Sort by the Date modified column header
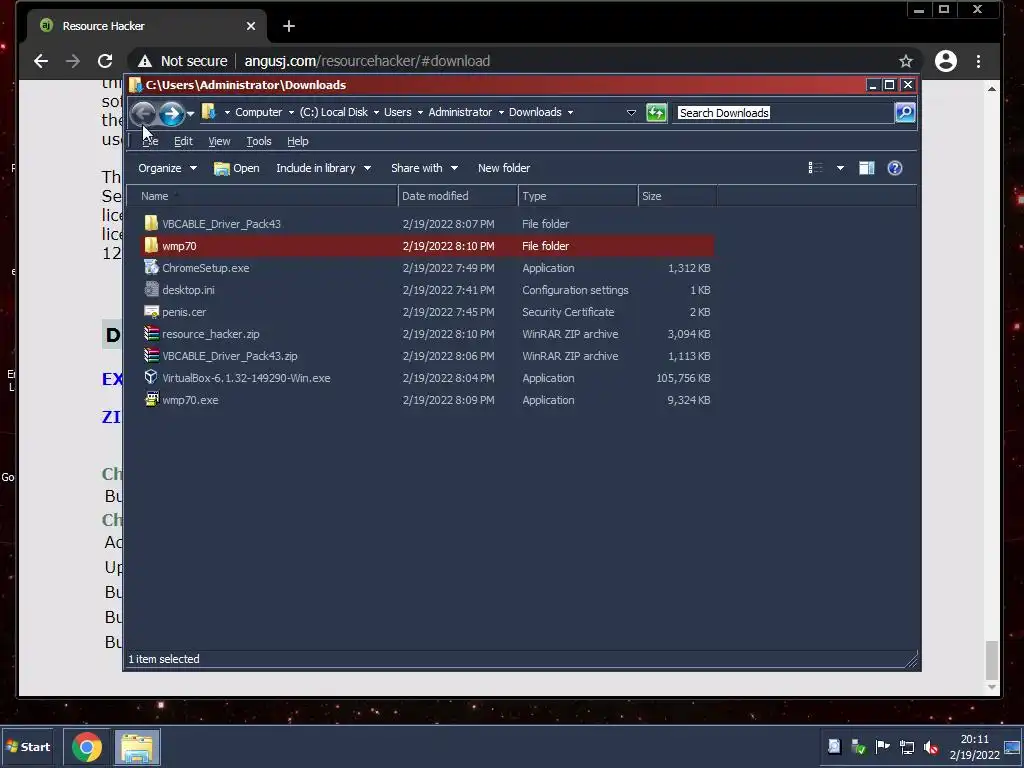The height and width of the screenshot is (768, 1024). pos(458,196)
